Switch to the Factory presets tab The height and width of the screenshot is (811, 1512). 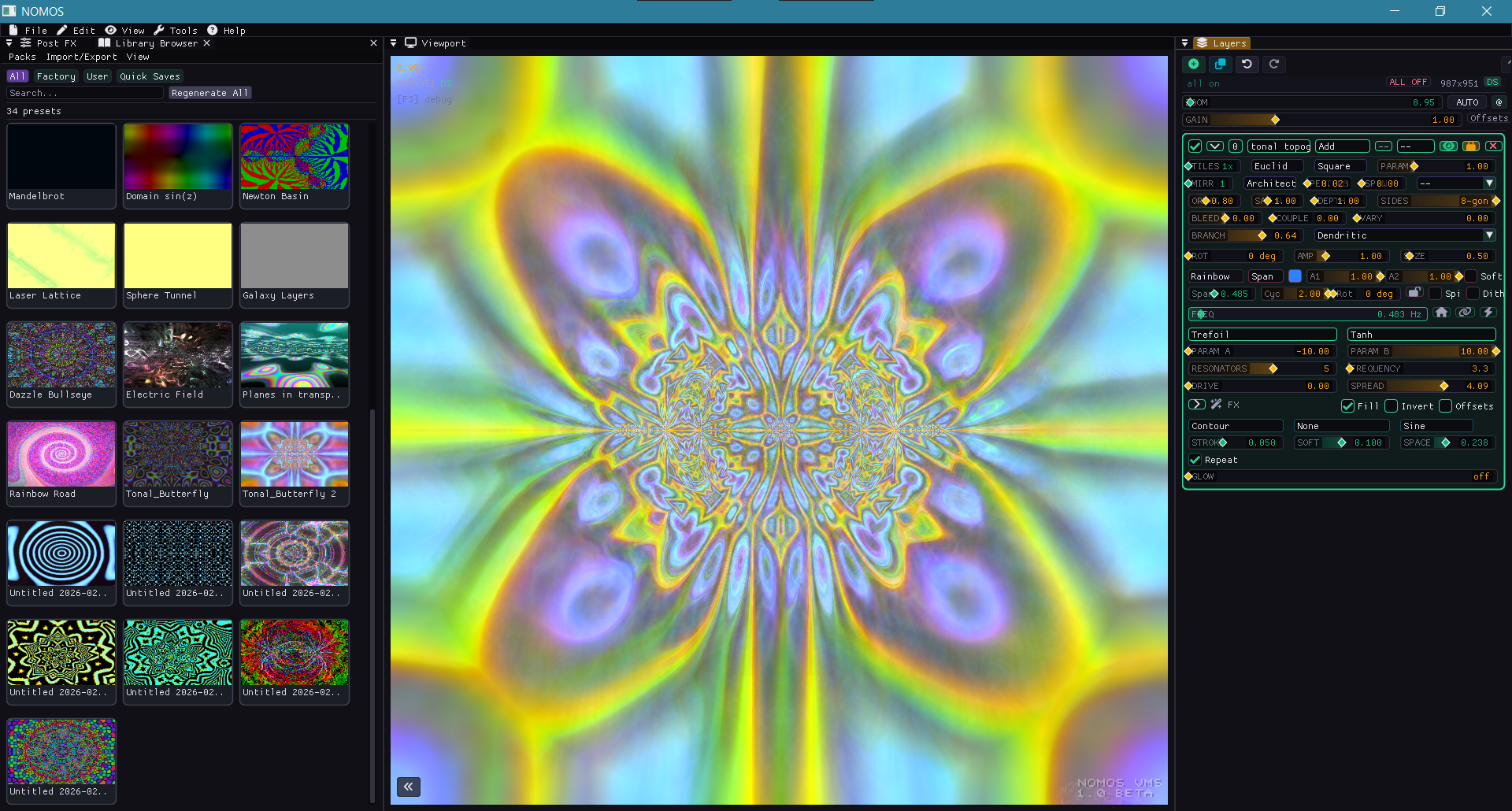point(56,76)
